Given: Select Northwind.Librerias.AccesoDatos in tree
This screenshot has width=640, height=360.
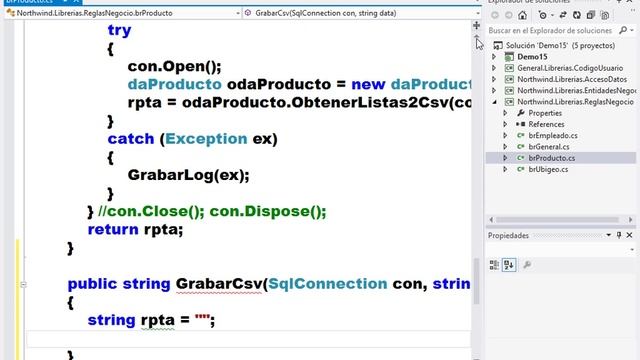Looking at the screenshot, I should 572,79.
